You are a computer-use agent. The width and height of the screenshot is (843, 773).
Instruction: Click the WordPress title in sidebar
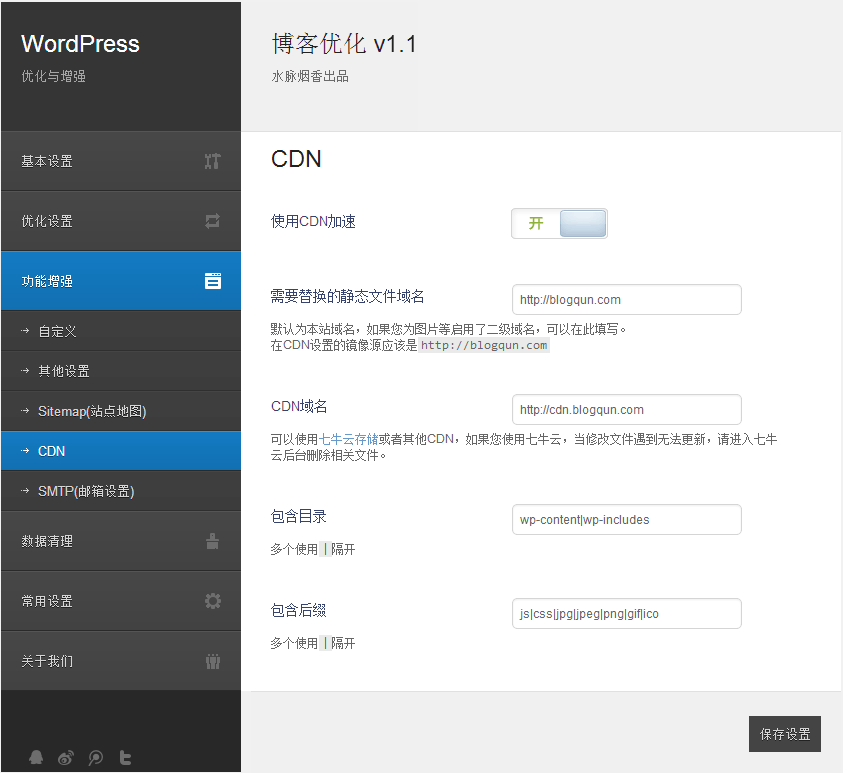[x=80, y=44]
